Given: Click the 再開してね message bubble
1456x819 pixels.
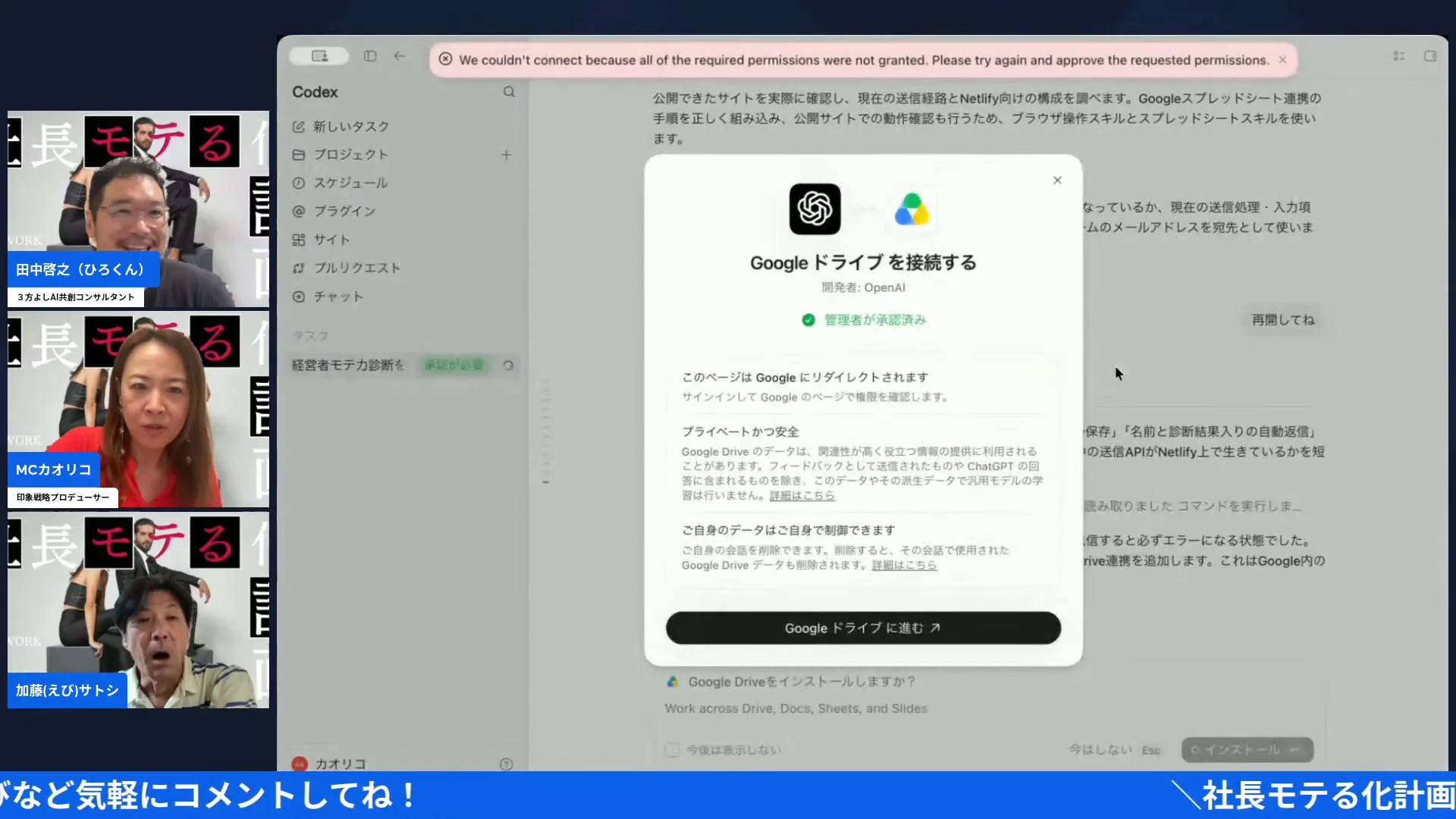Looking at the screenshot, I should [1282, 320].
